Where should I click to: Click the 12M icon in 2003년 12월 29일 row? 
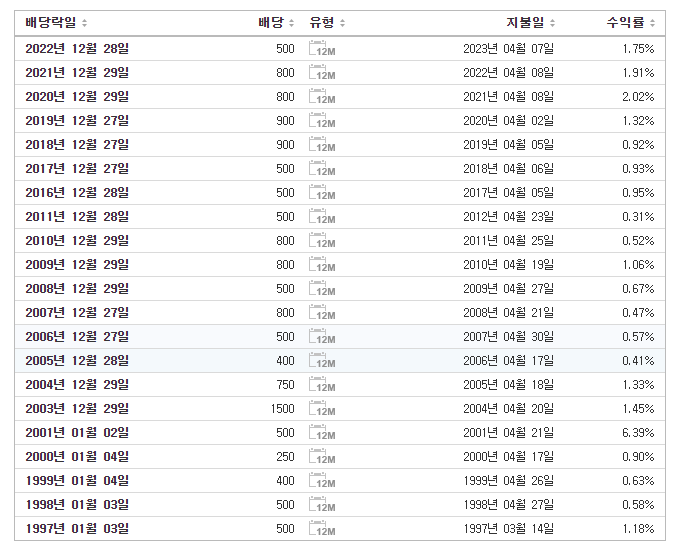tap(322, 409)
